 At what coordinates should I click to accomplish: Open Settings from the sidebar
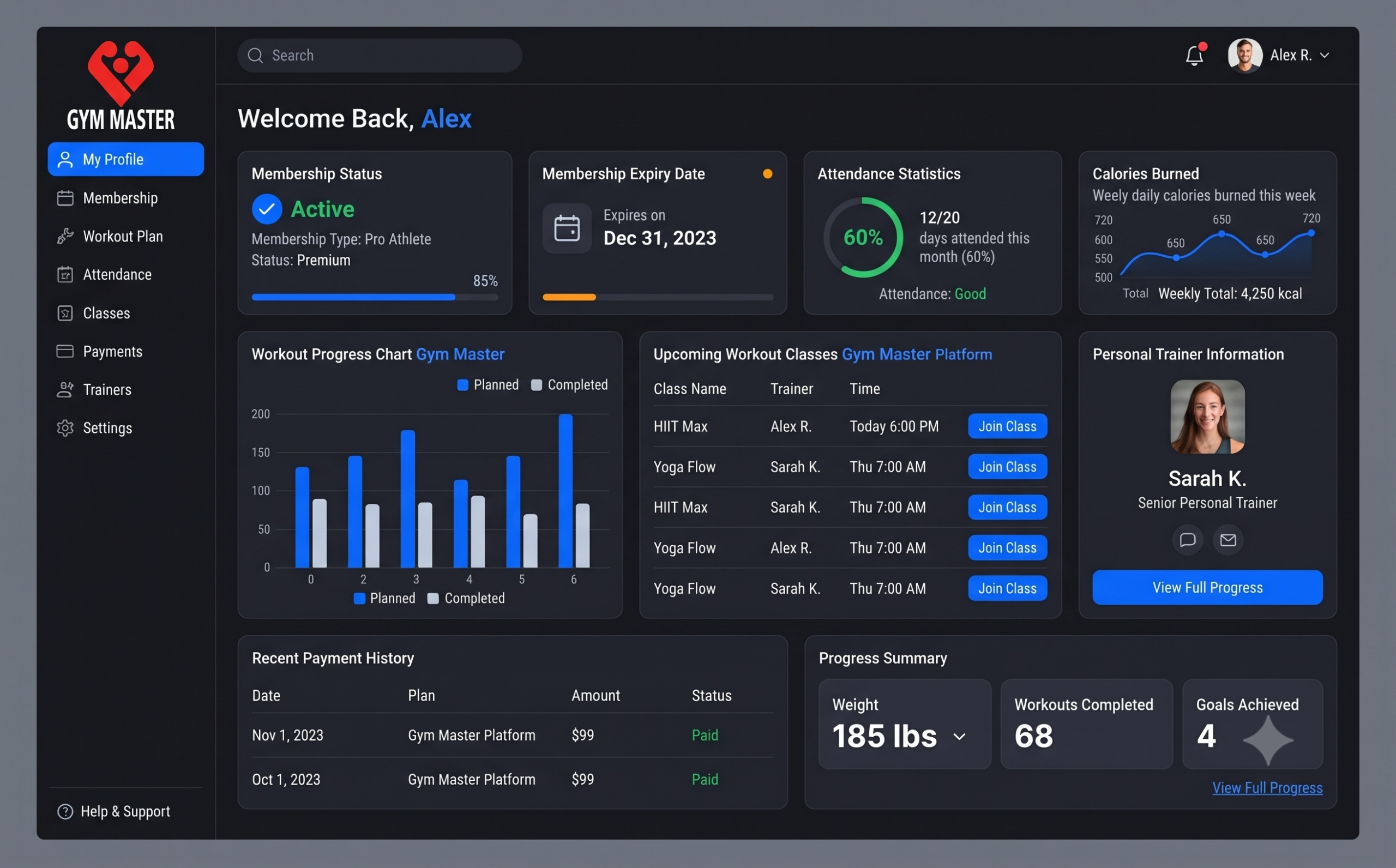tap(126, 428)
